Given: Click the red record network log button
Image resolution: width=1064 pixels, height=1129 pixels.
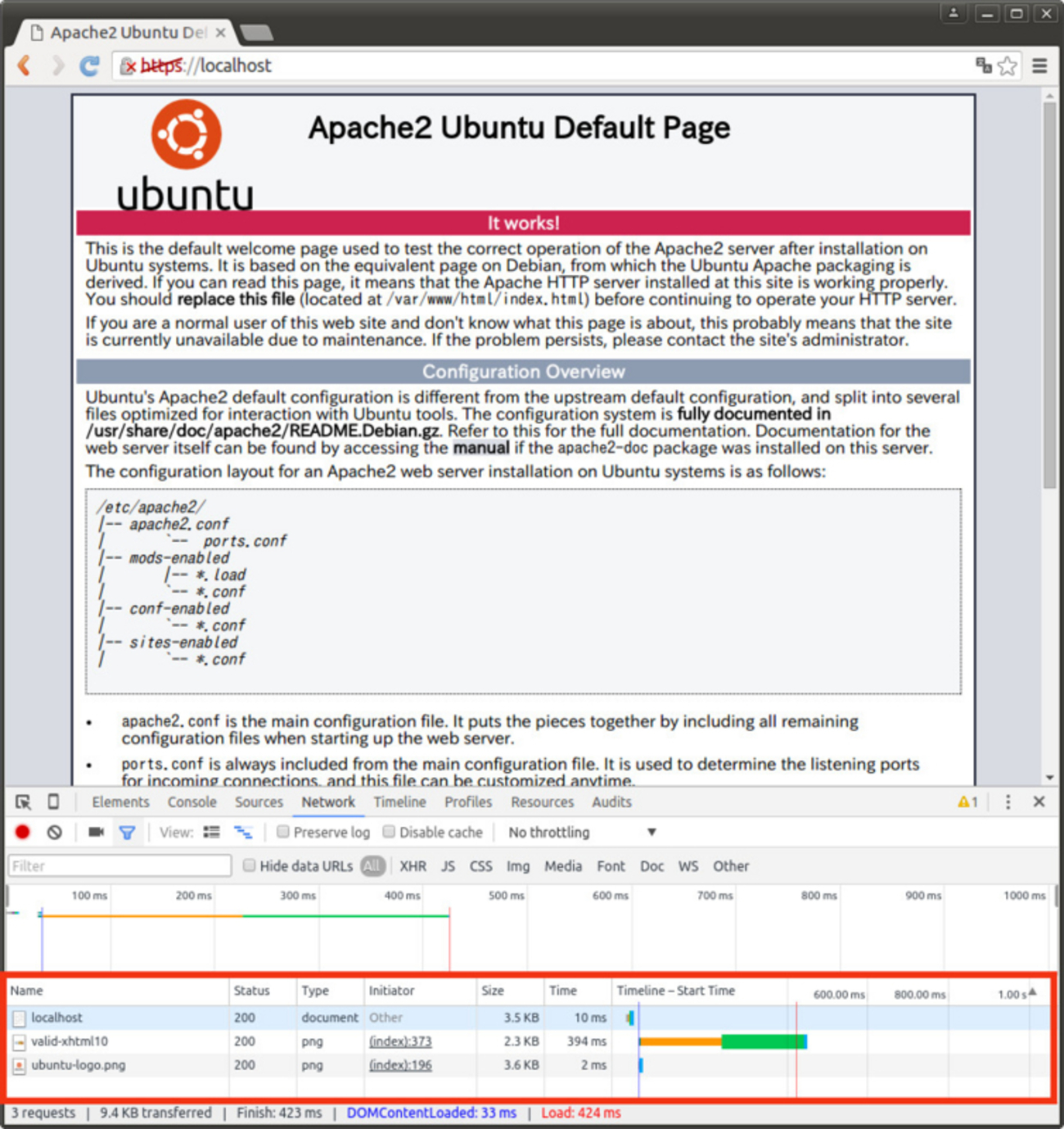Looking at the screenshot, I should click(x=23, y=832).
